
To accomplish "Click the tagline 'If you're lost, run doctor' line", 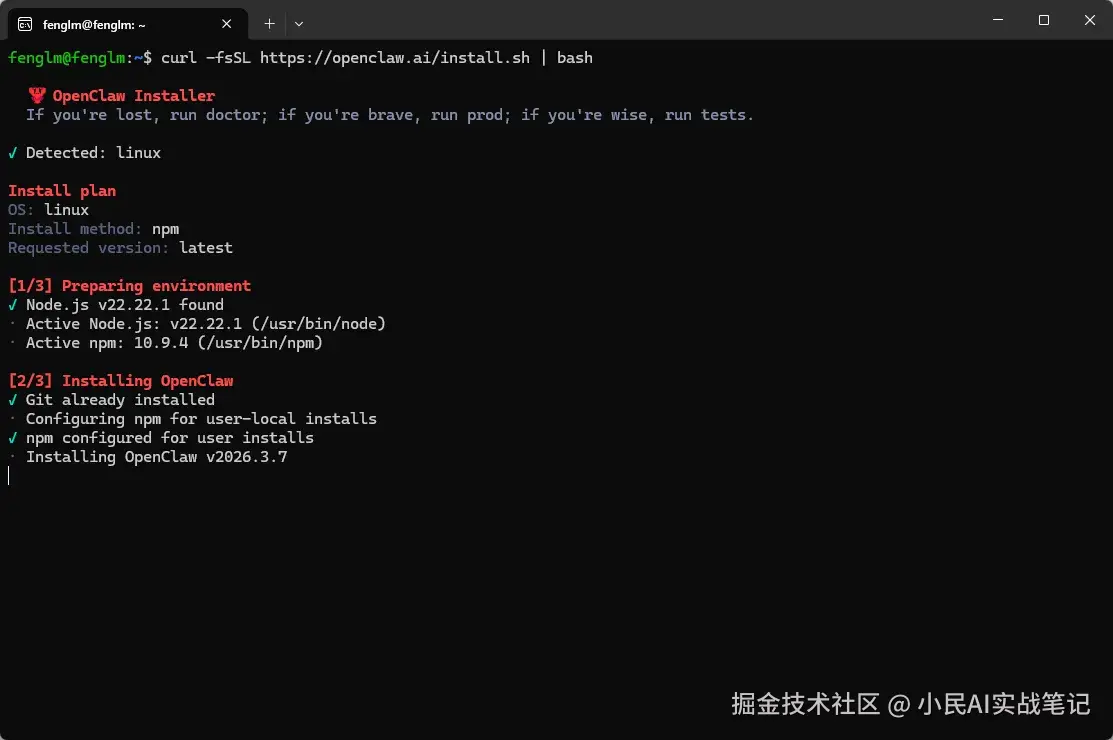I will tap(390, 115).
